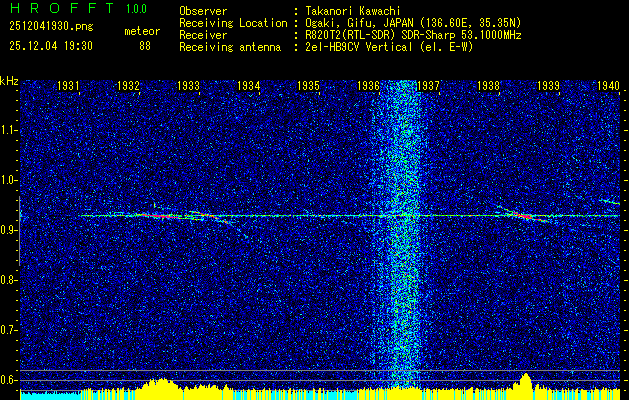
Task: Click the 1935 time marker
Action: click(x=308, y=85)
